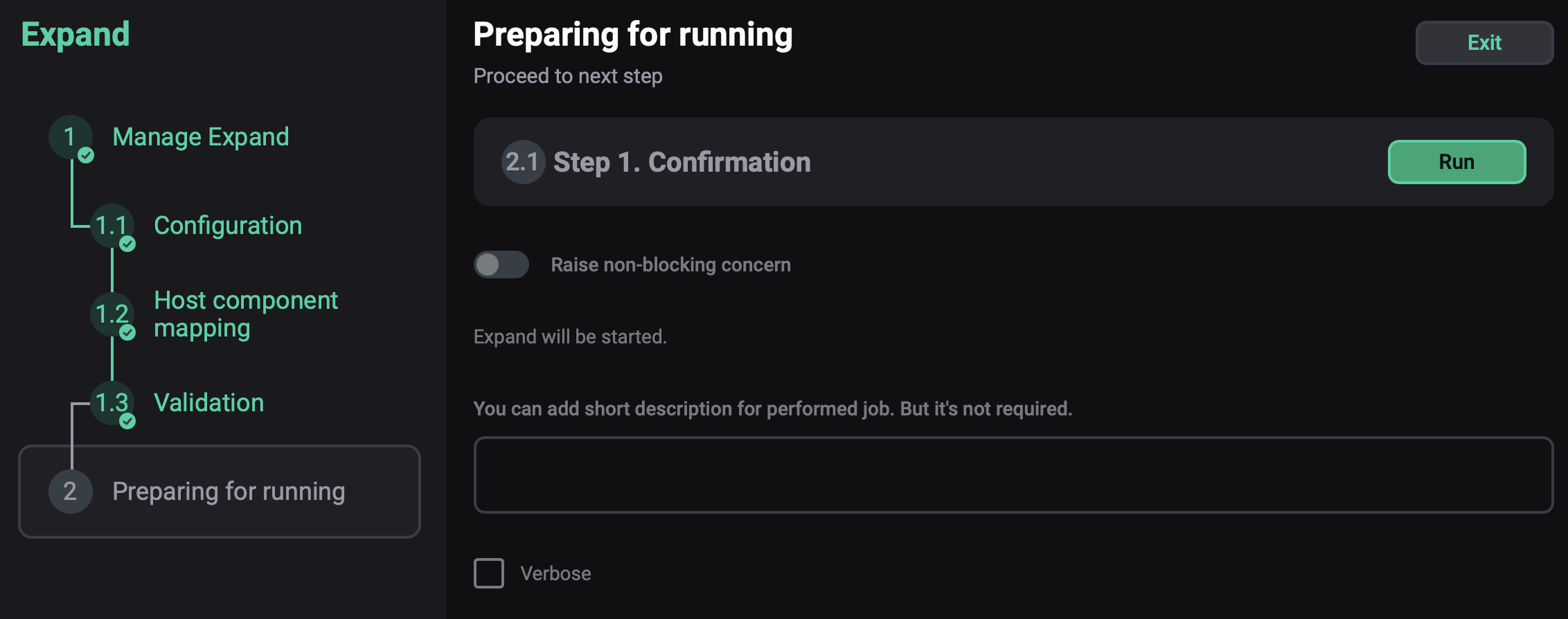This screenshot has width=1568, height=619.
Task: Click the step 2 number circle
Action: (70, 491)
